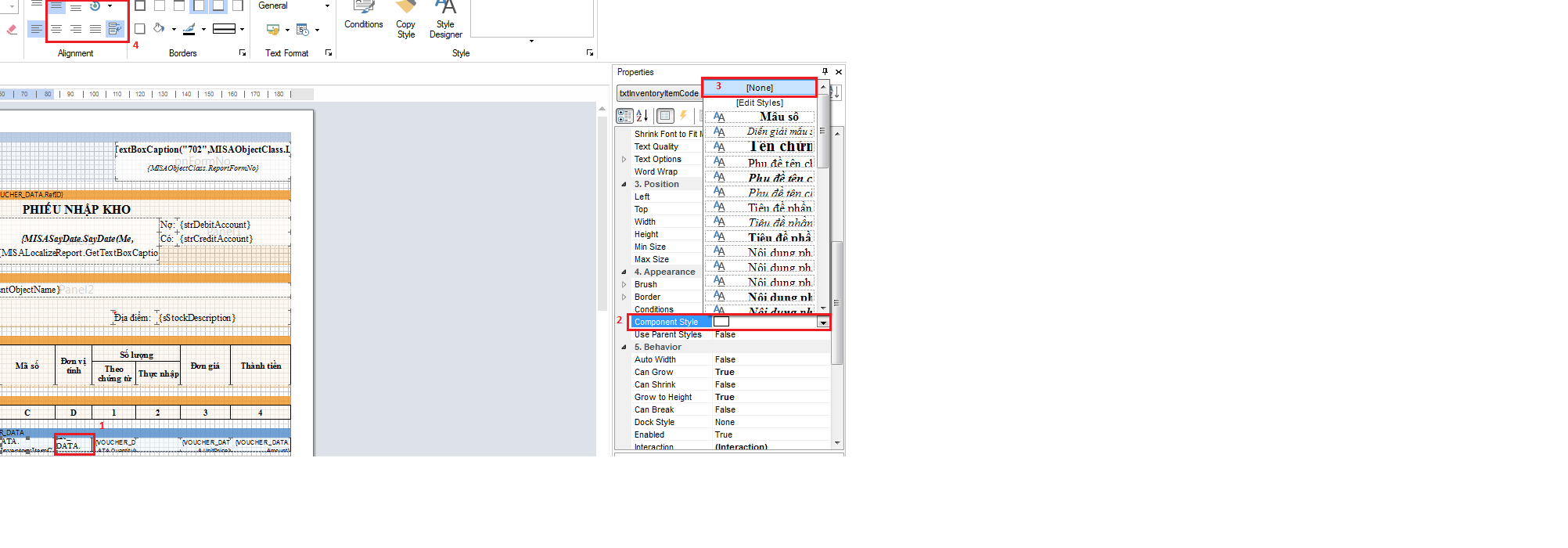Open the Style Designer

446,19
